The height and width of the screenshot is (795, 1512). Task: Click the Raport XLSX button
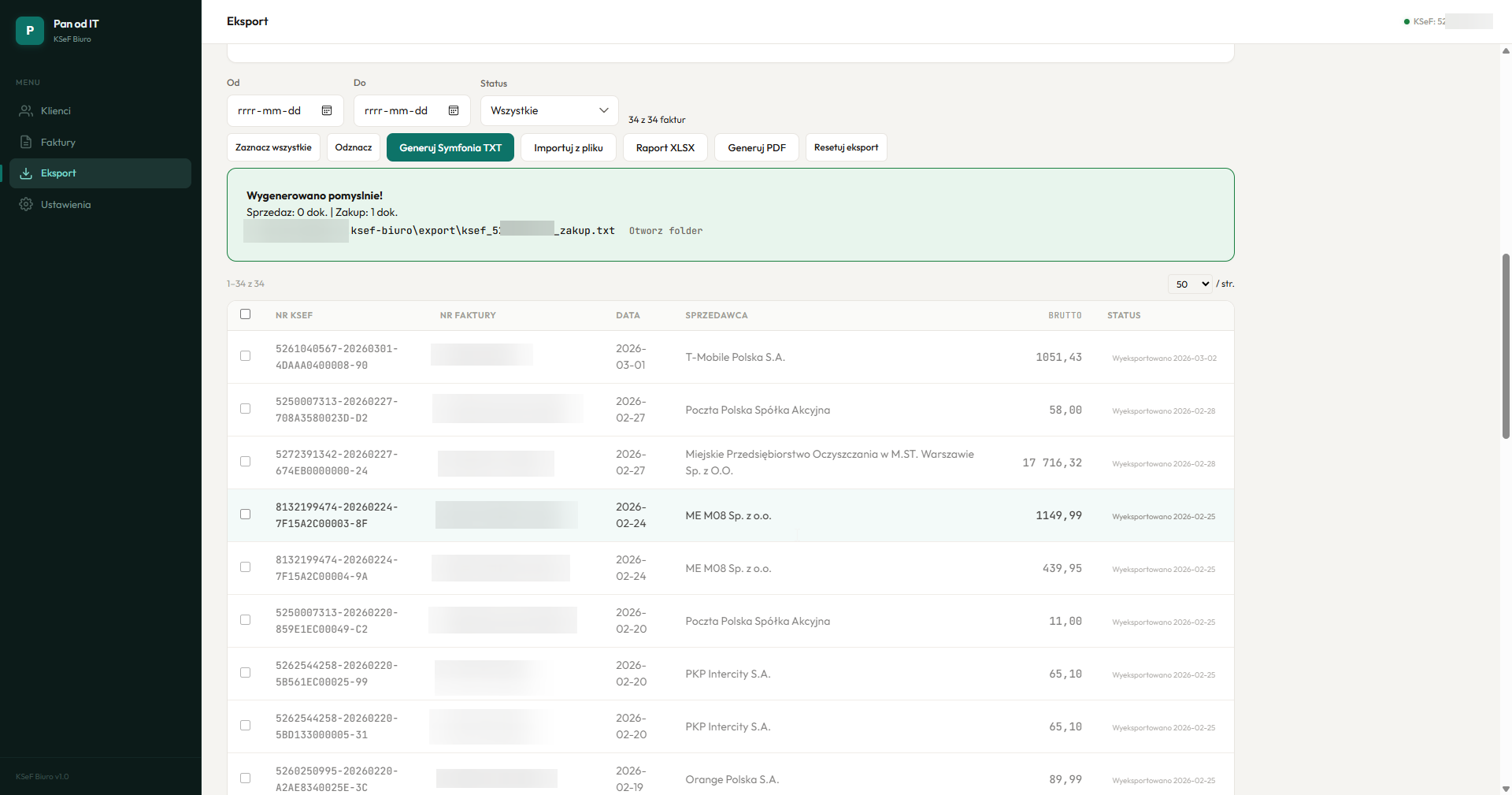click(x=665, y=148)
